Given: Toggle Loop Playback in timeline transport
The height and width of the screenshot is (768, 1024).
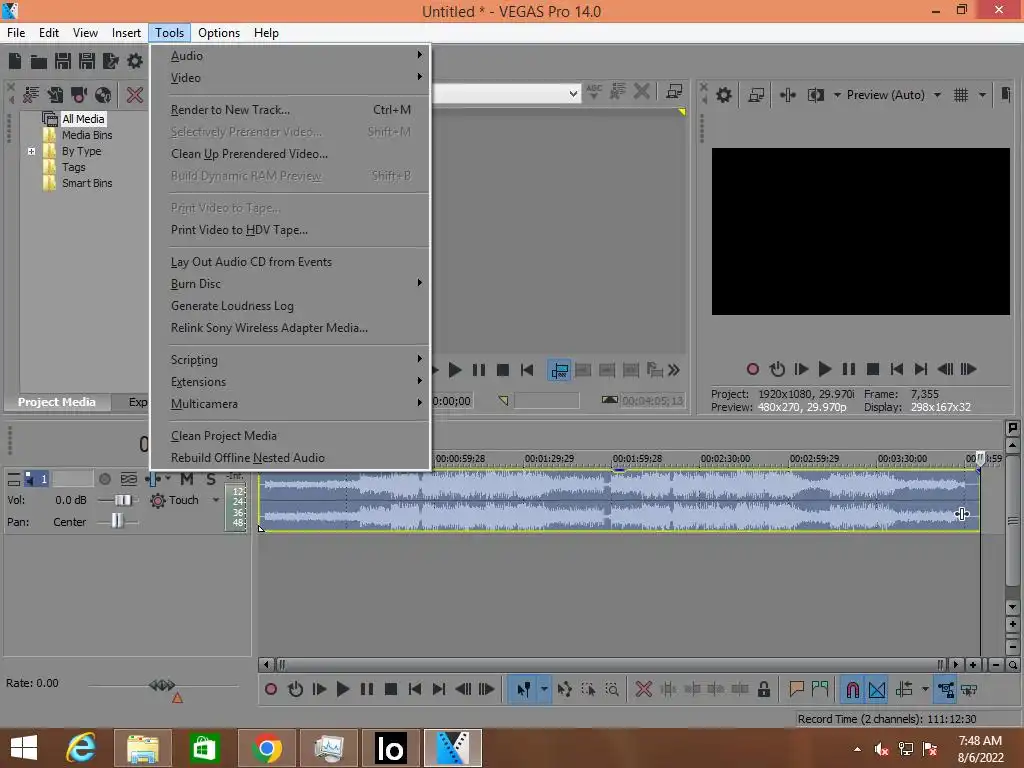Looking at the screenshot, I should tap(295, 689).
